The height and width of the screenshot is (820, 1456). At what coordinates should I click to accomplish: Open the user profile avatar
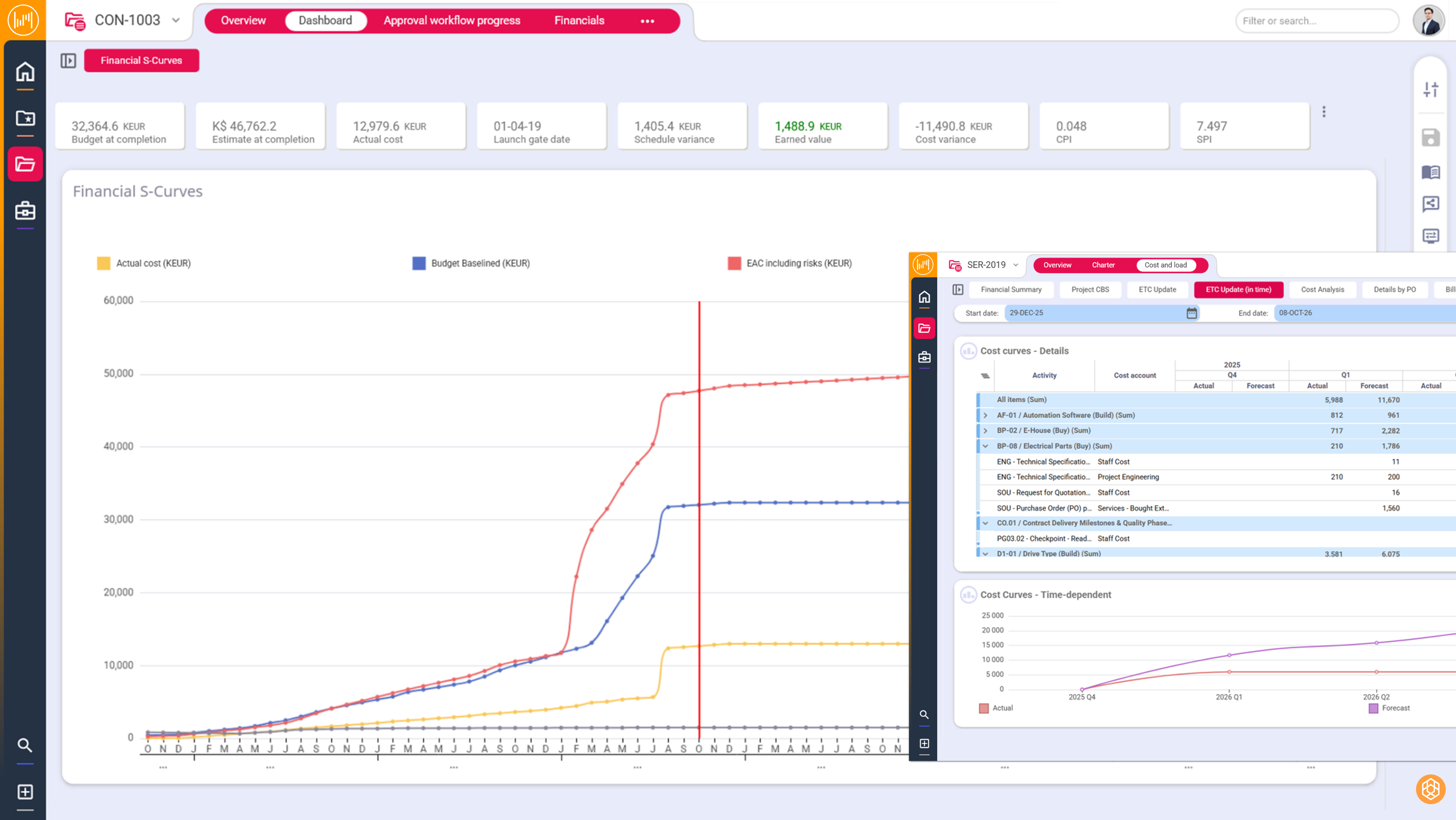(1429, 21)
